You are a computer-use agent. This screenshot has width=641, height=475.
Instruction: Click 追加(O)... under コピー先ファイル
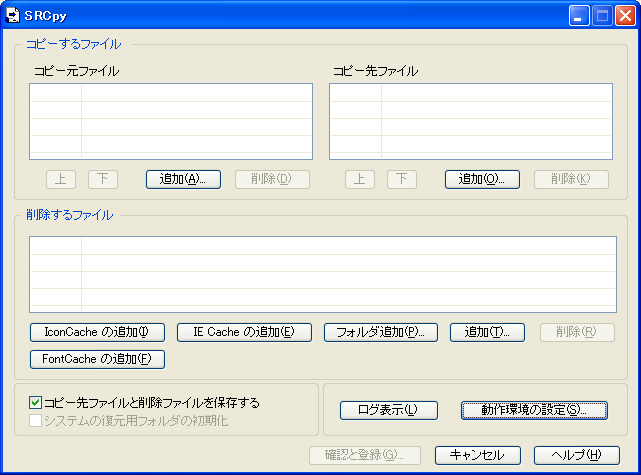[x=482, y=179]
